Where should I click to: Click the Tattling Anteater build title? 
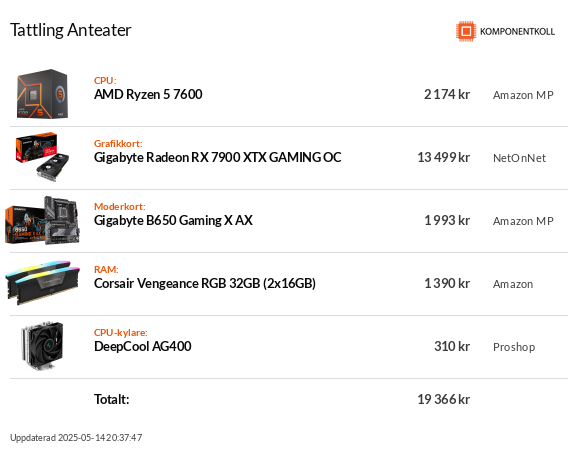(x=70, y=30)
